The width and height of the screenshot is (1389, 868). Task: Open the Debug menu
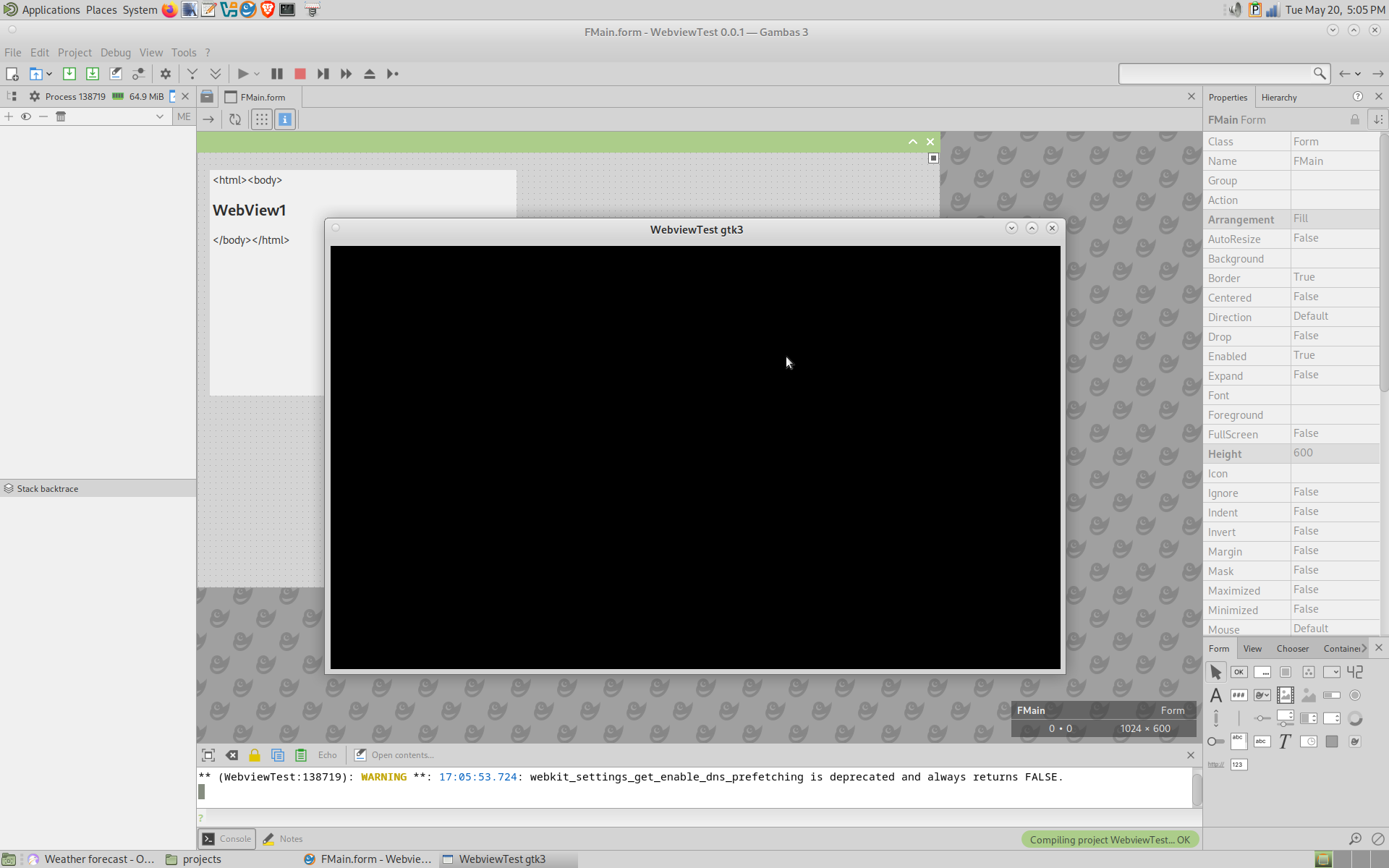click(x=115, y=53)
